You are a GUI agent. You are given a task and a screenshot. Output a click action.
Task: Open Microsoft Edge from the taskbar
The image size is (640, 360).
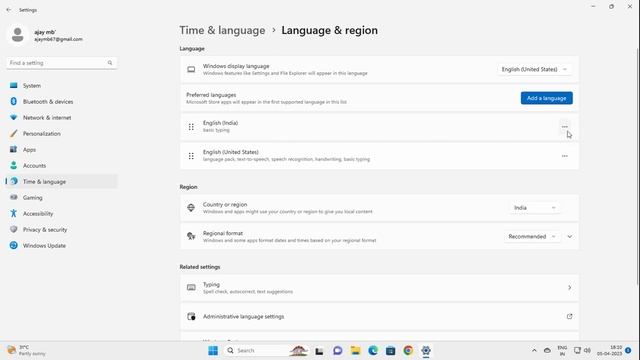point(373,351)
